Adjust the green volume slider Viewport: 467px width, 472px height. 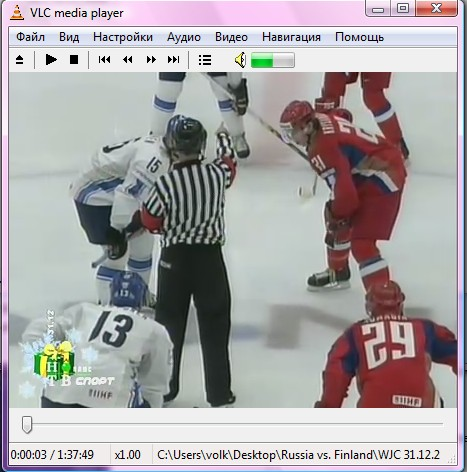(273, 60)
